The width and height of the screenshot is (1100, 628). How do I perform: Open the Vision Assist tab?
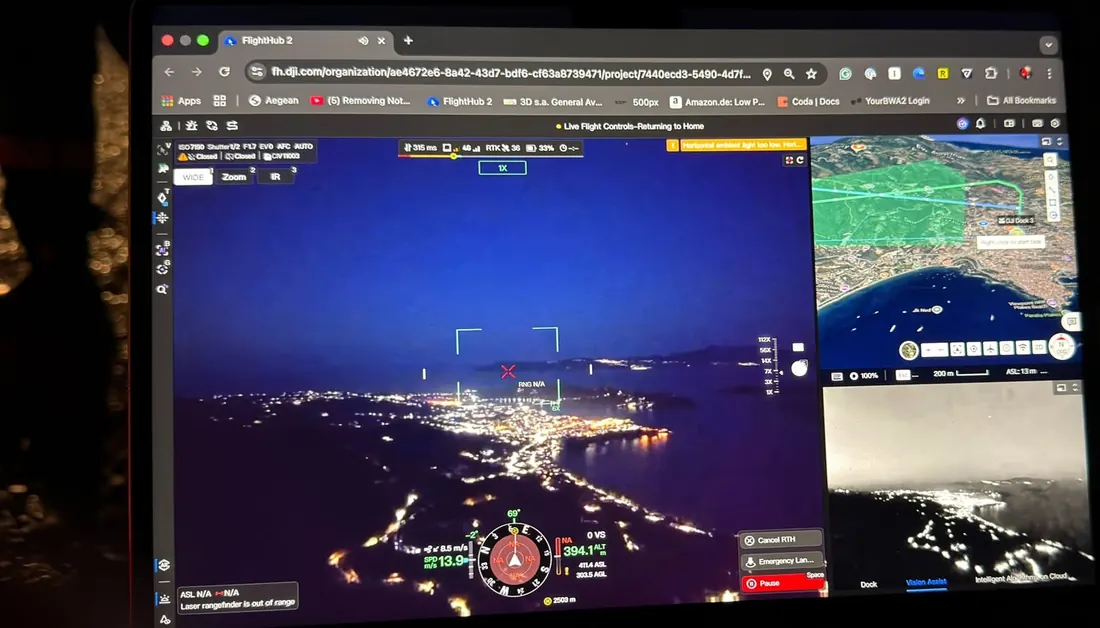(x=926, y=582)
